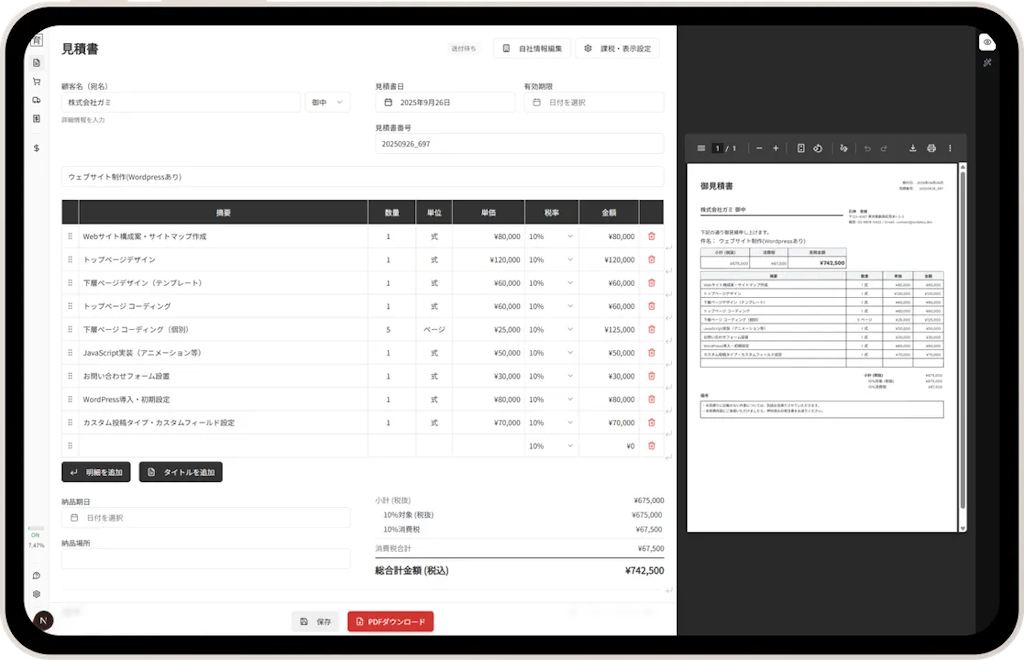The width and height of the screenshot is (1024, 660).
Task: Click the PDF viewer download icon
Action: pos(912,148)
